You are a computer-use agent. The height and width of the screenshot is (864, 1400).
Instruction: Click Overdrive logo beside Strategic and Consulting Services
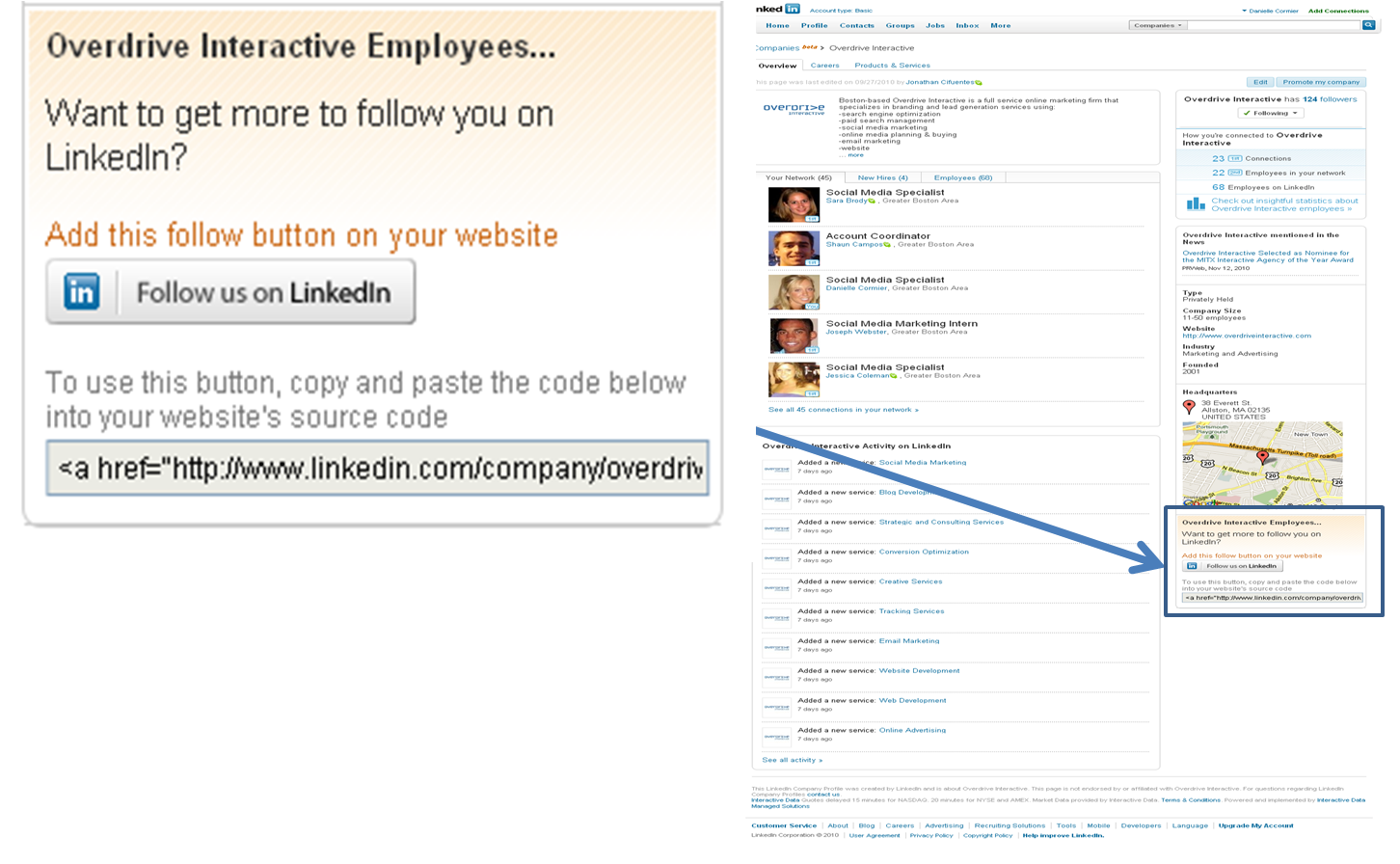[x=777, y=529]
